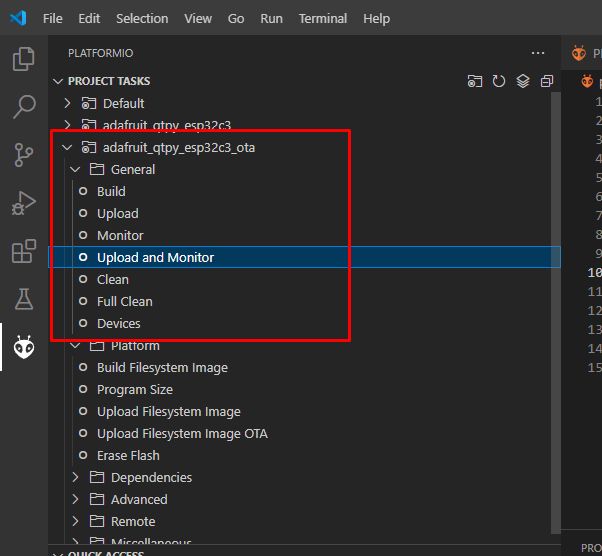This screenshot has height=556, width=602.
Task: Expand the Advanced folder
Action: click(x=76, y=499)
